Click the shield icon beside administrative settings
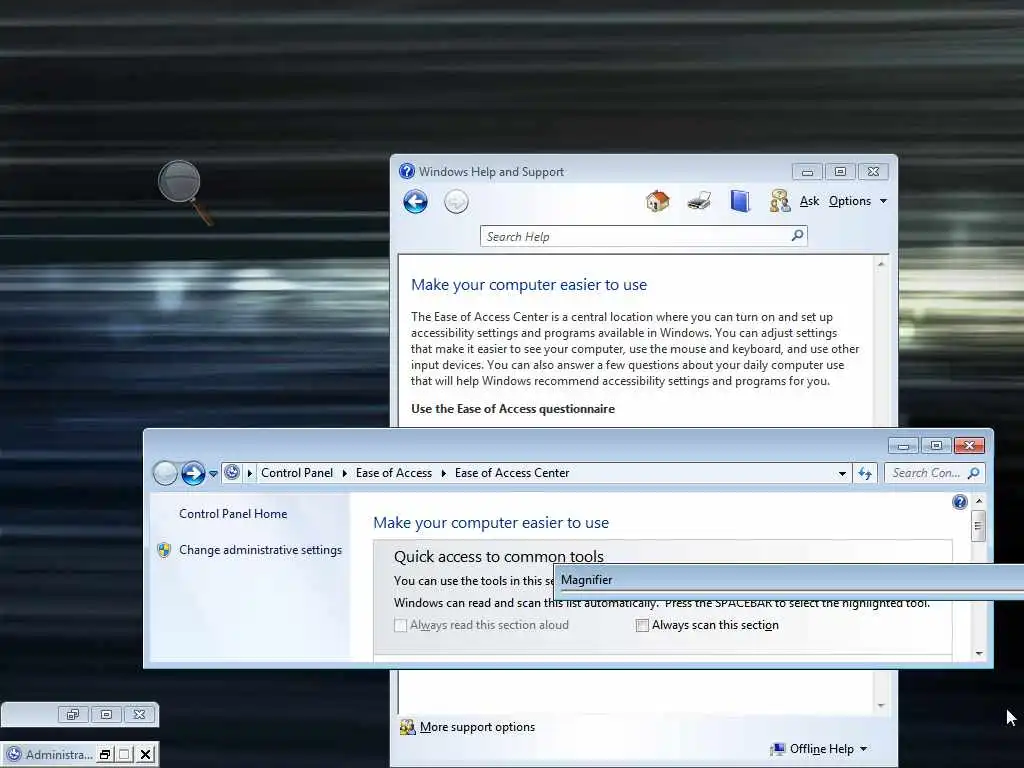 164,550
